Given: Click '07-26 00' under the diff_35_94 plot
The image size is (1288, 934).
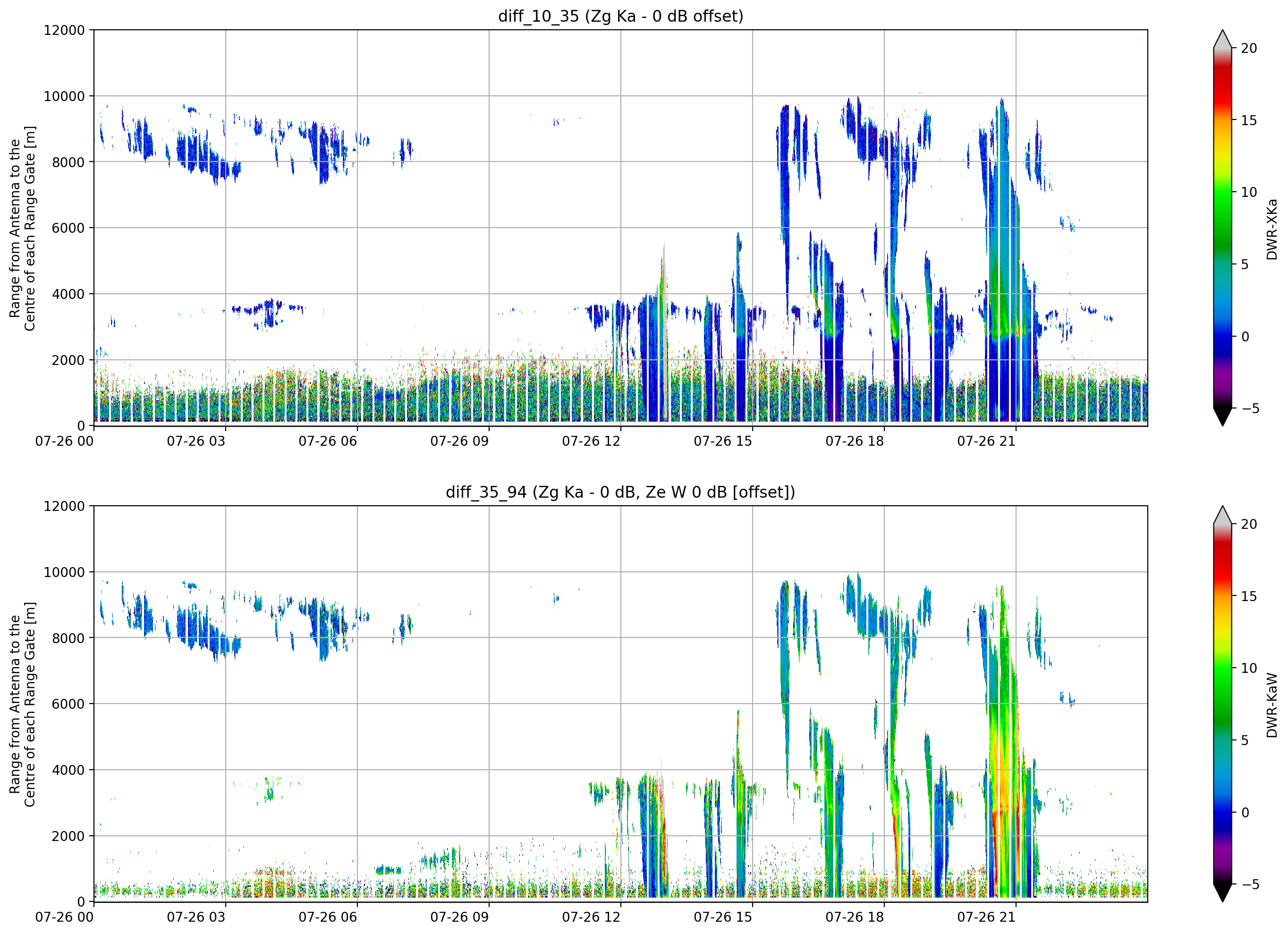Looking at the screenshot, I should coord(64,917).
